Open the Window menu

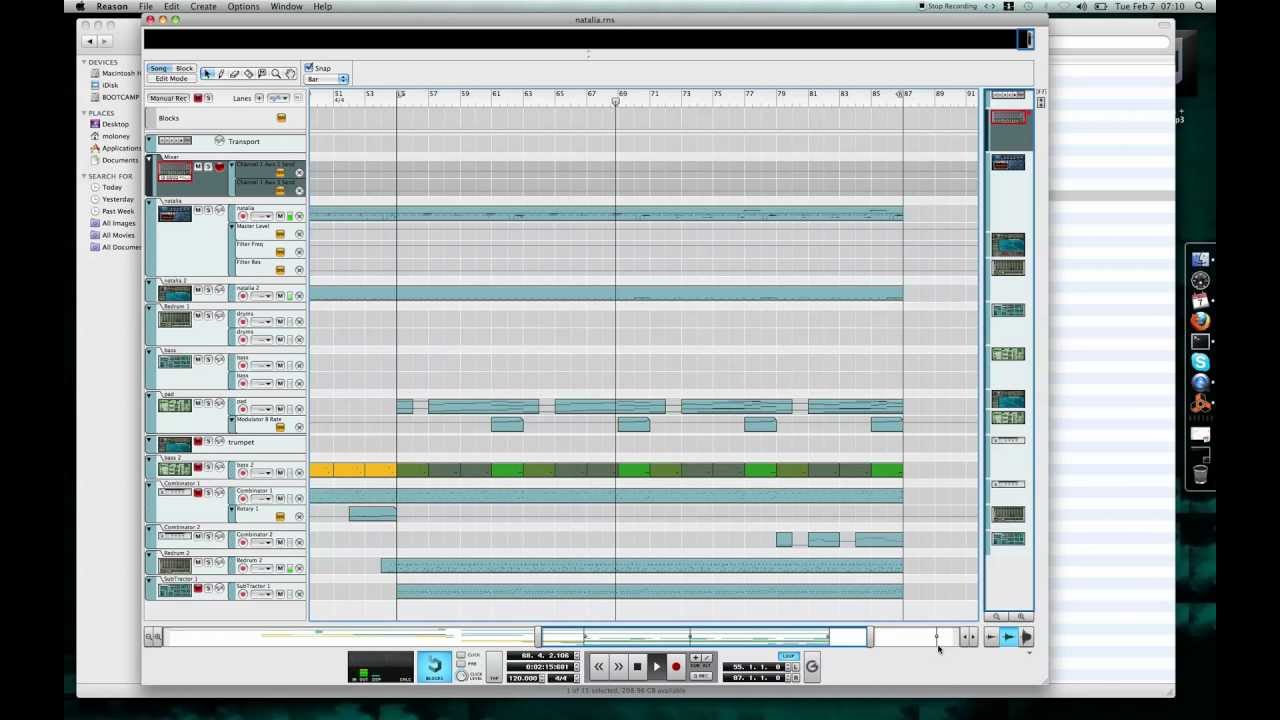click(x=286, y=6)
